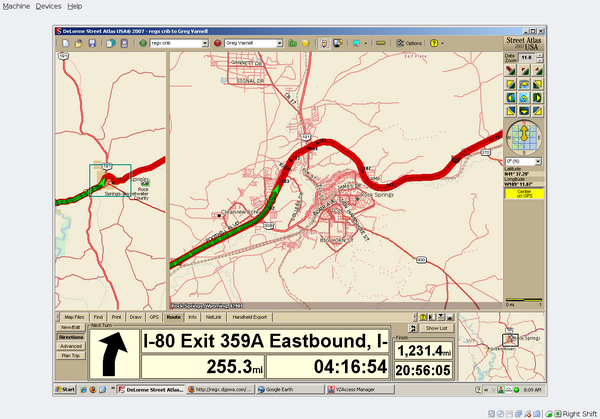600x419 pixels.
Task: Open the 'Greg Varnell' finish dropdown
Action: point(279,44)
